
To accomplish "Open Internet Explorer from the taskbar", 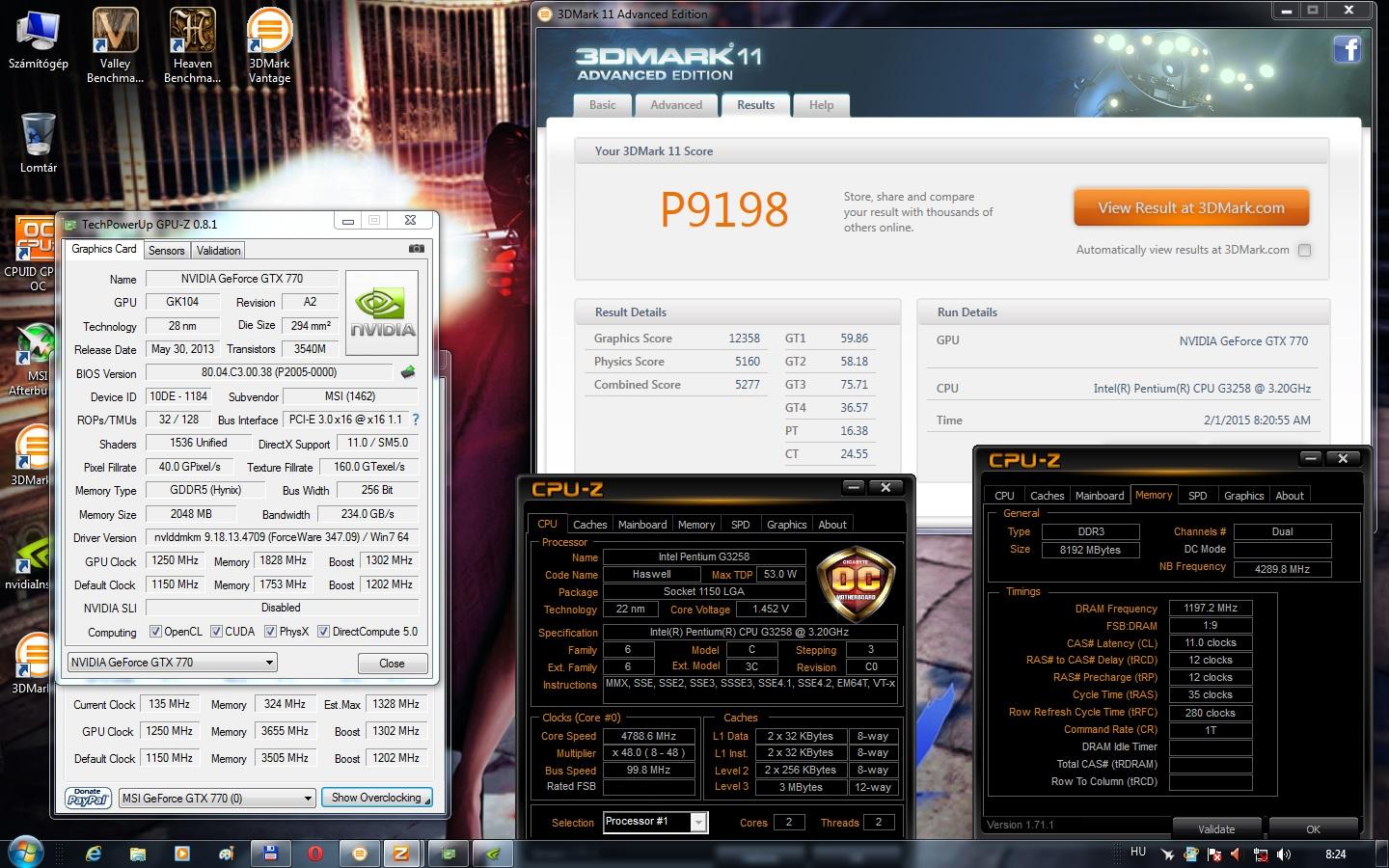I will [x=94, y=854].
